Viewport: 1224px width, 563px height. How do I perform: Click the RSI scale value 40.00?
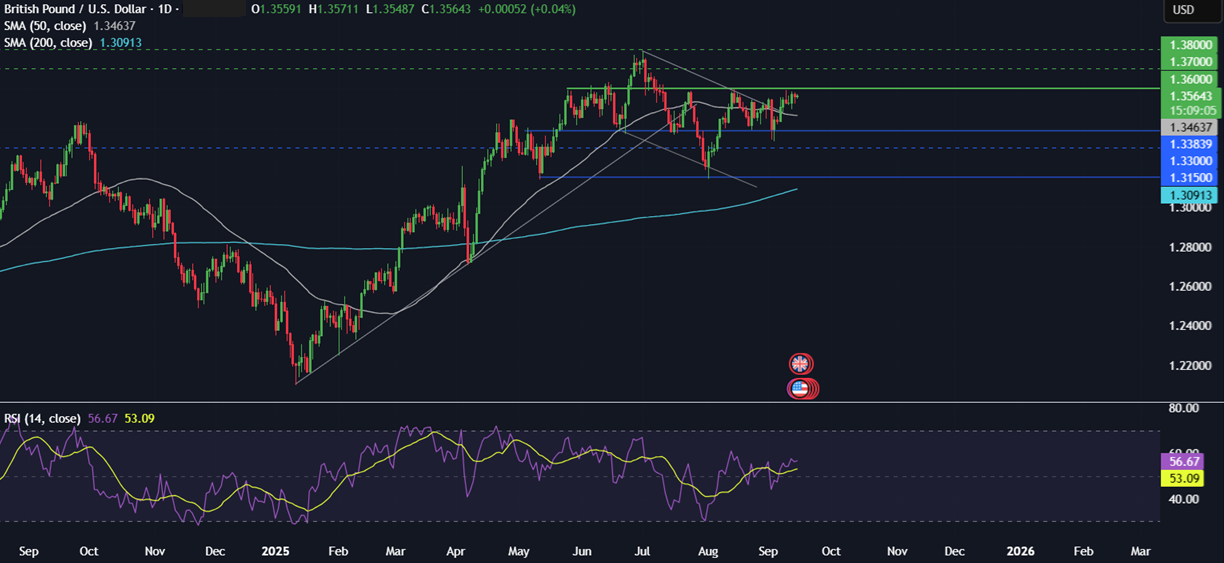coord(1182,499)
